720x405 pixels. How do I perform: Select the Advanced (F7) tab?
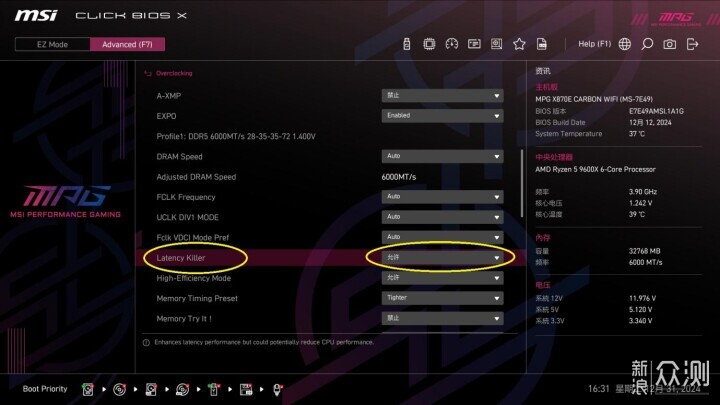[127, 45]
